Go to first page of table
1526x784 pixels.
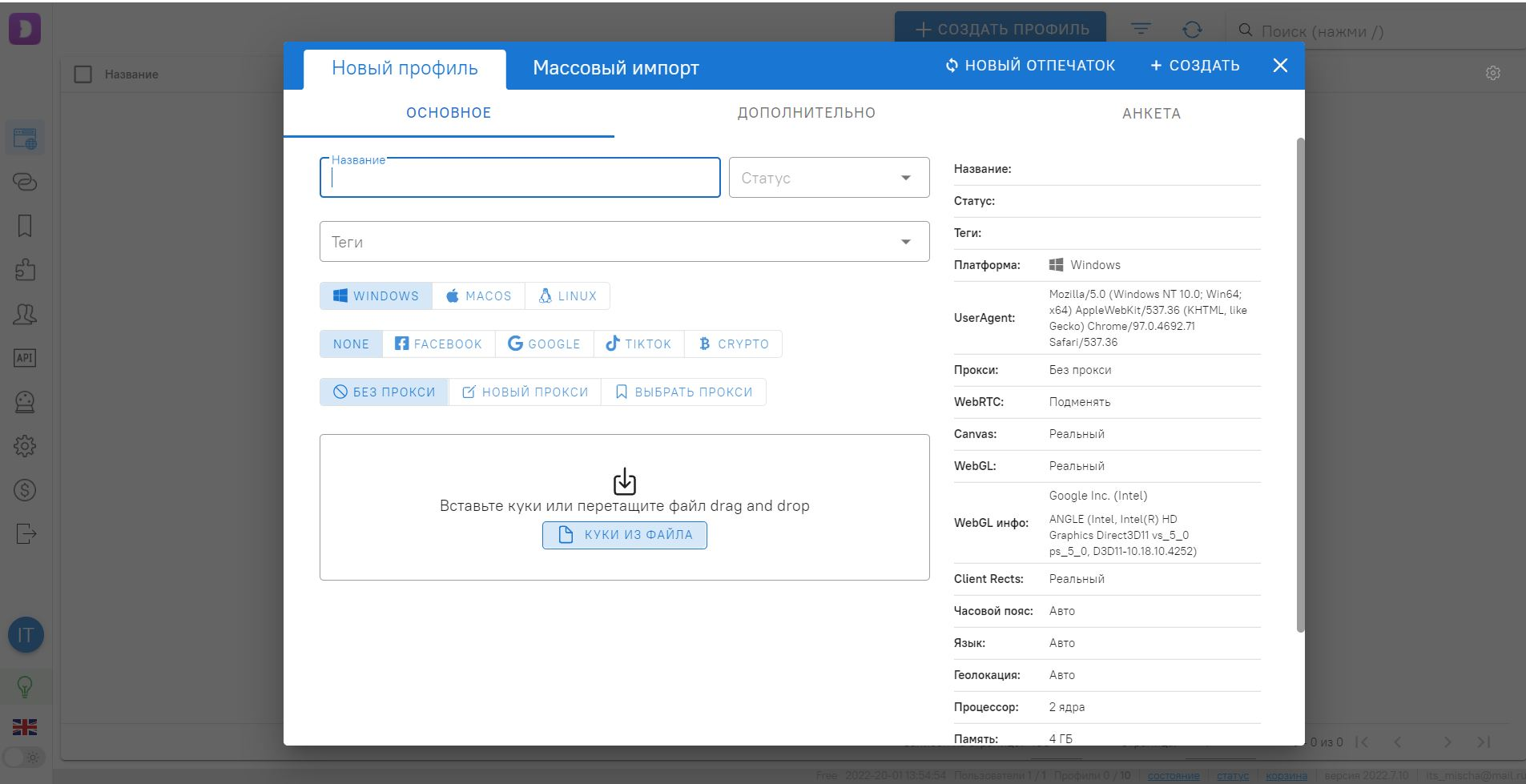click(x=1362, y=742)
